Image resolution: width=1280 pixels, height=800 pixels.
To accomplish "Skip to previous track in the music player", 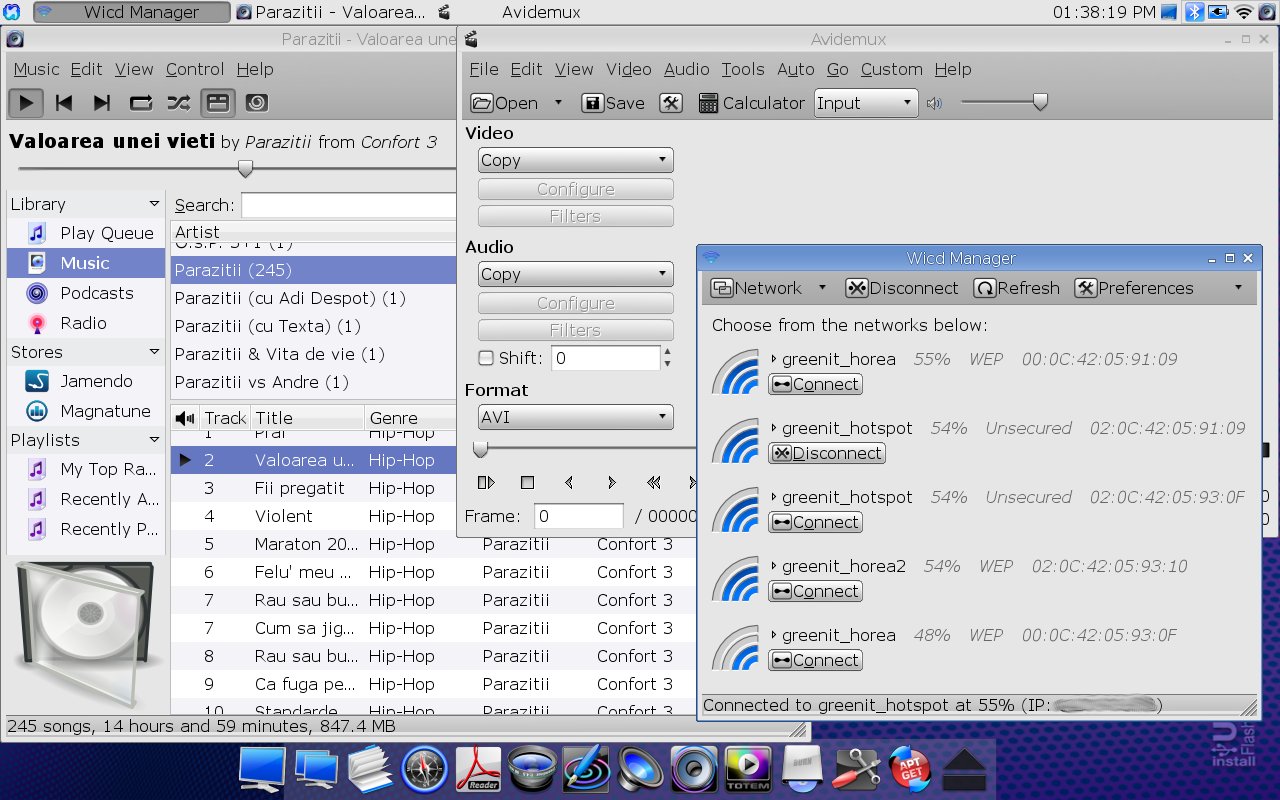I will (64, 102).
